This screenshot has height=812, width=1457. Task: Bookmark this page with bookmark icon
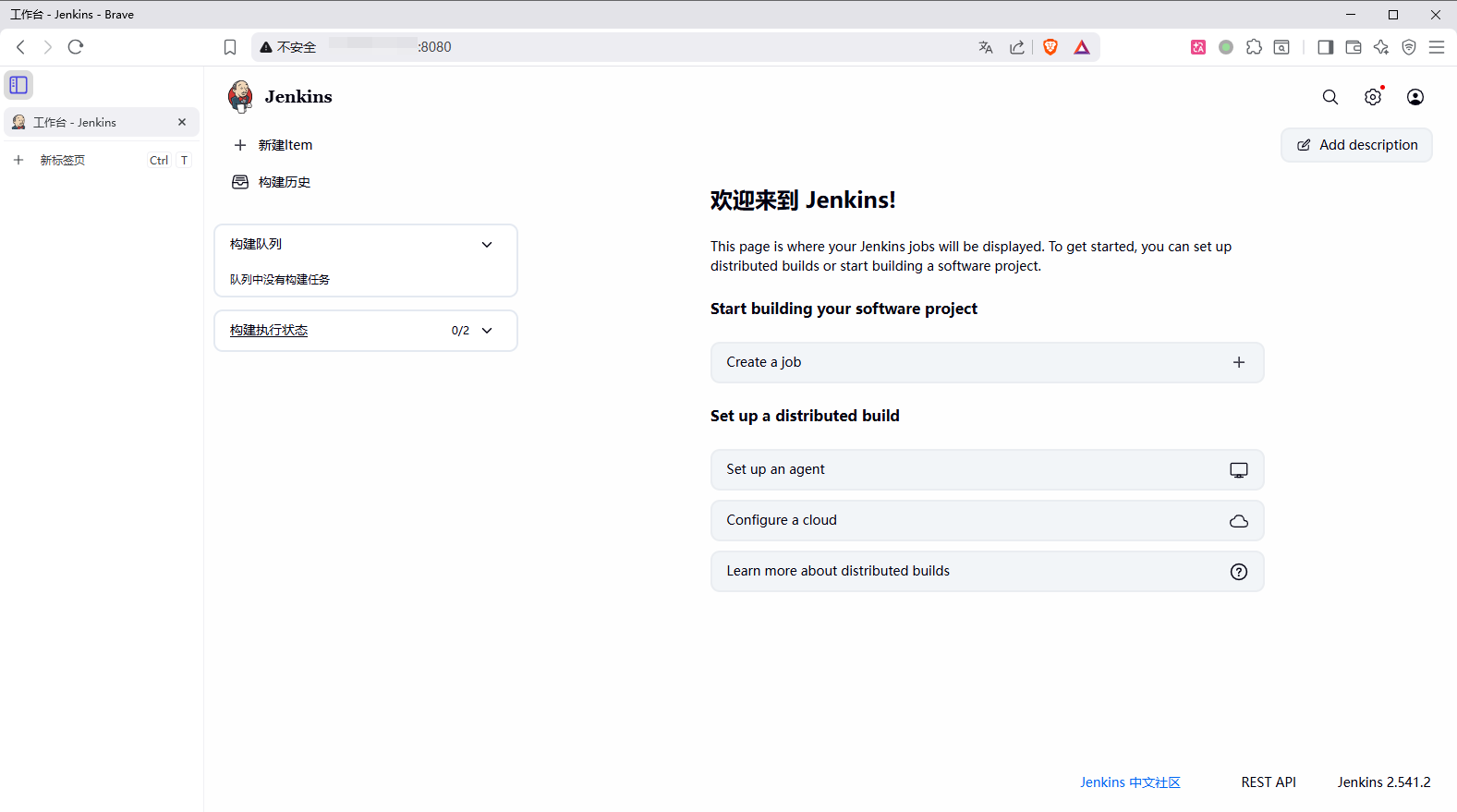pyautogui.click(x=230, y=47)
